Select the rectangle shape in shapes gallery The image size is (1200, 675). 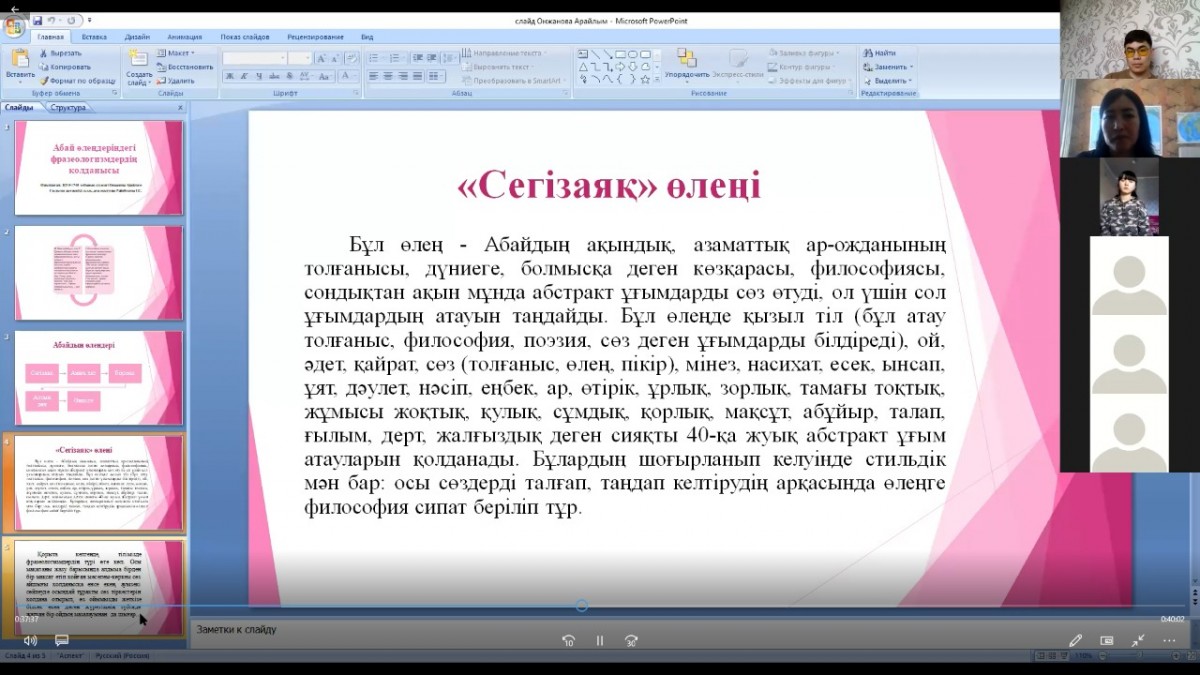[x=620, y=53]
